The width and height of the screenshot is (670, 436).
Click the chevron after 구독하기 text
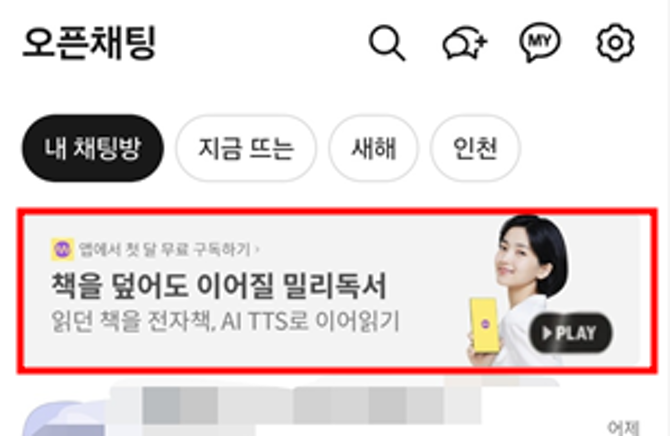tap(257, 249)
